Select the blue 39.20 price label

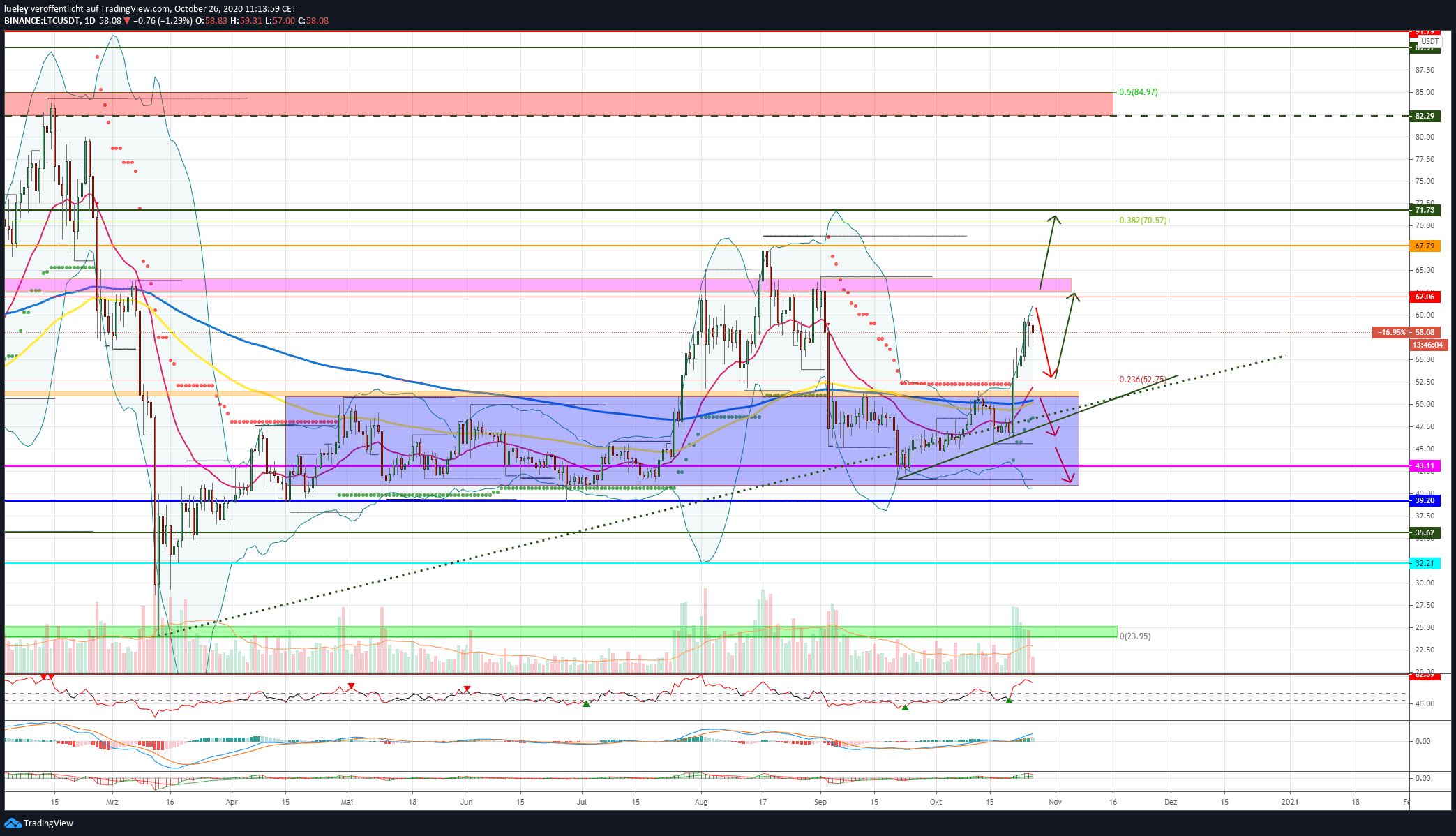pos(1424,500)
